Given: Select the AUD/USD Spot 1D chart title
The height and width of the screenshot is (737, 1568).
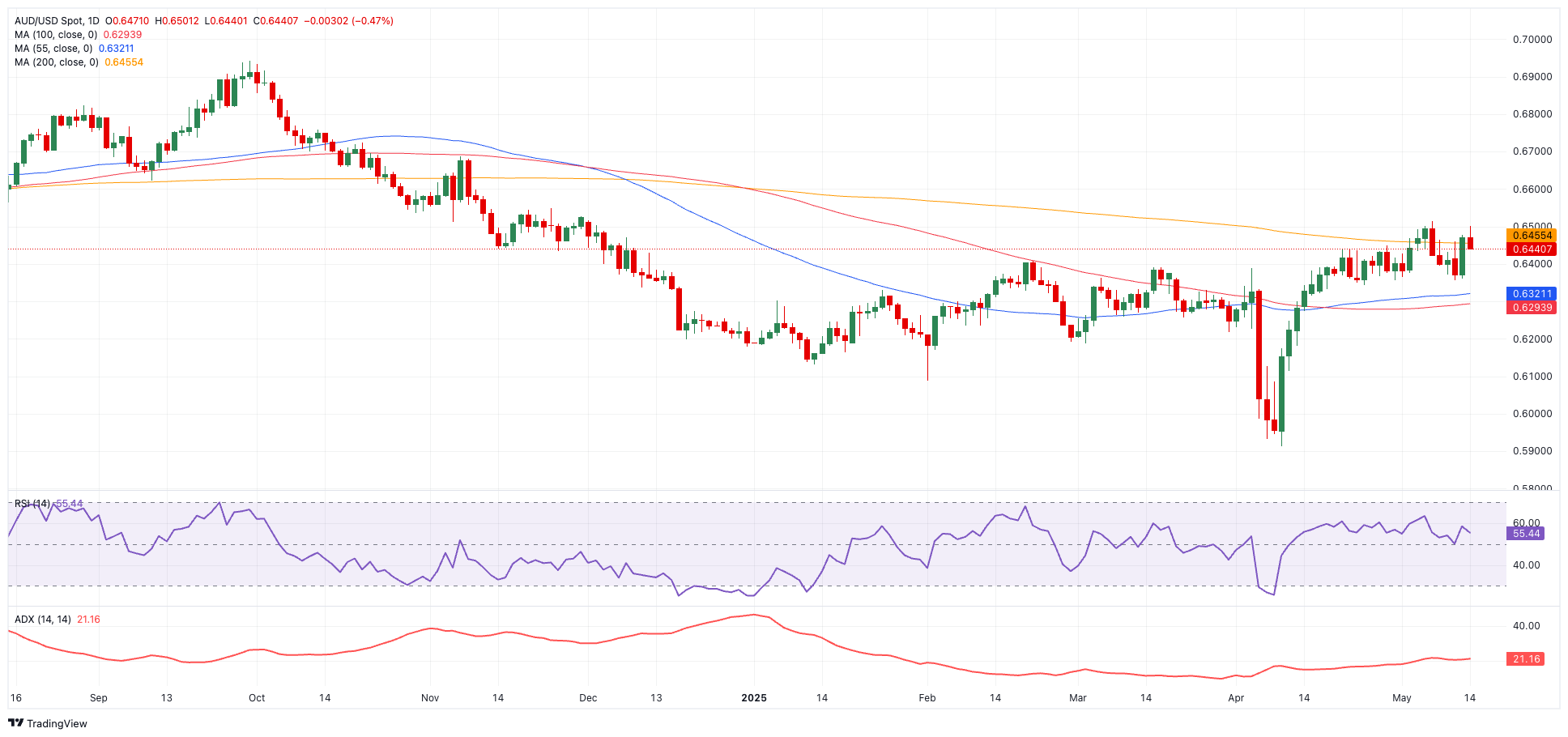Looking at the screenshot, I should coord(57,21).
